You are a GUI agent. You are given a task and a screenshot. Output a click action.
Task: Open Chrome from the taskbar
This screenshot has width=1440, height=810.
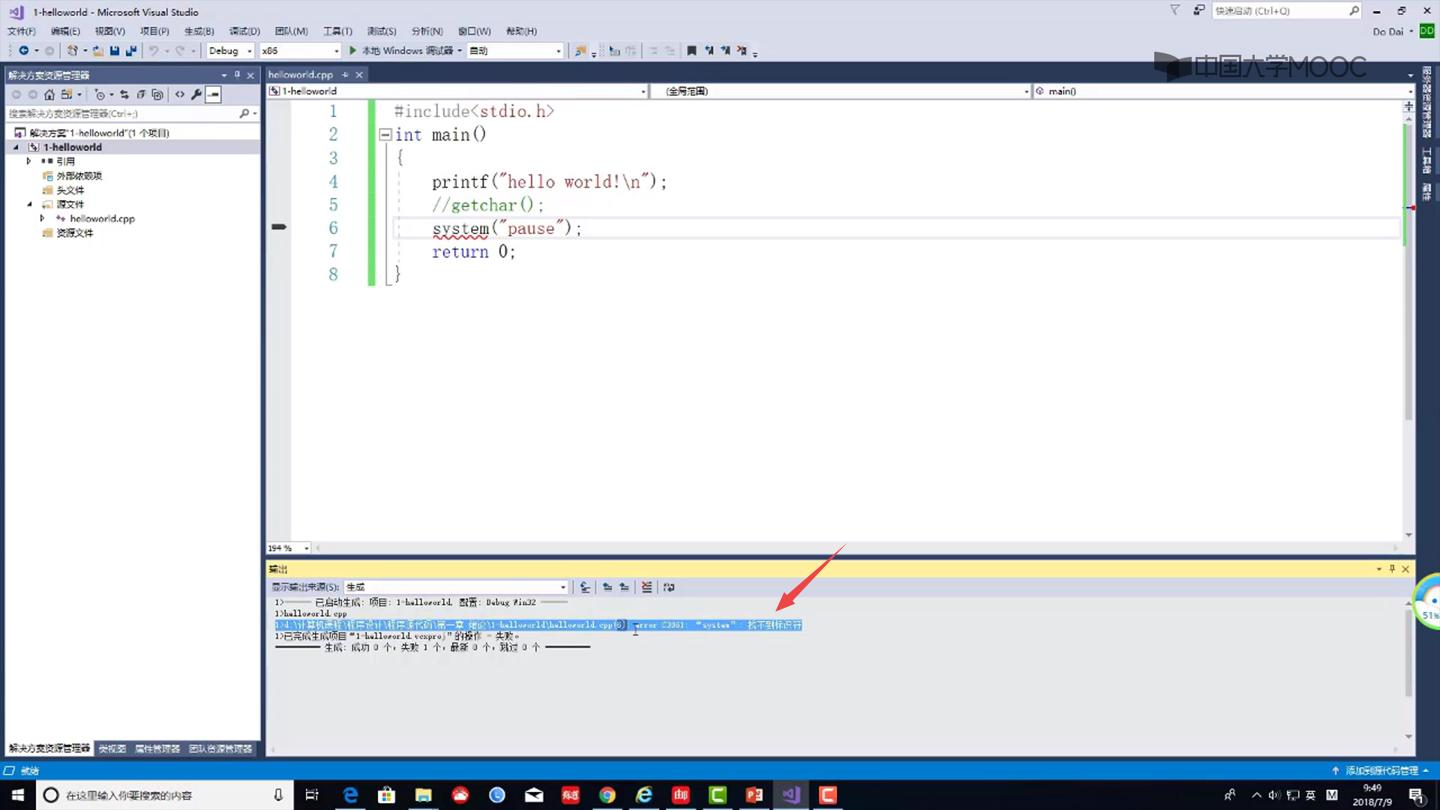607,795
